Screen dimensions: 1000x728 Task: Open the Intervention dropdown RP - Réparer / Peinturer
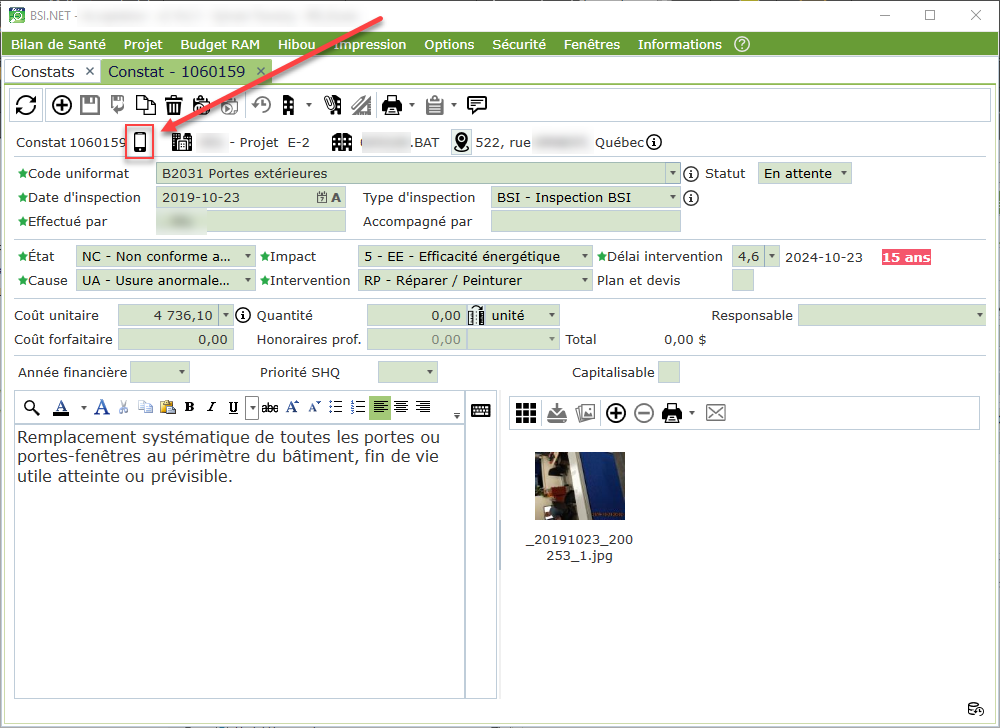coord(475,281)
